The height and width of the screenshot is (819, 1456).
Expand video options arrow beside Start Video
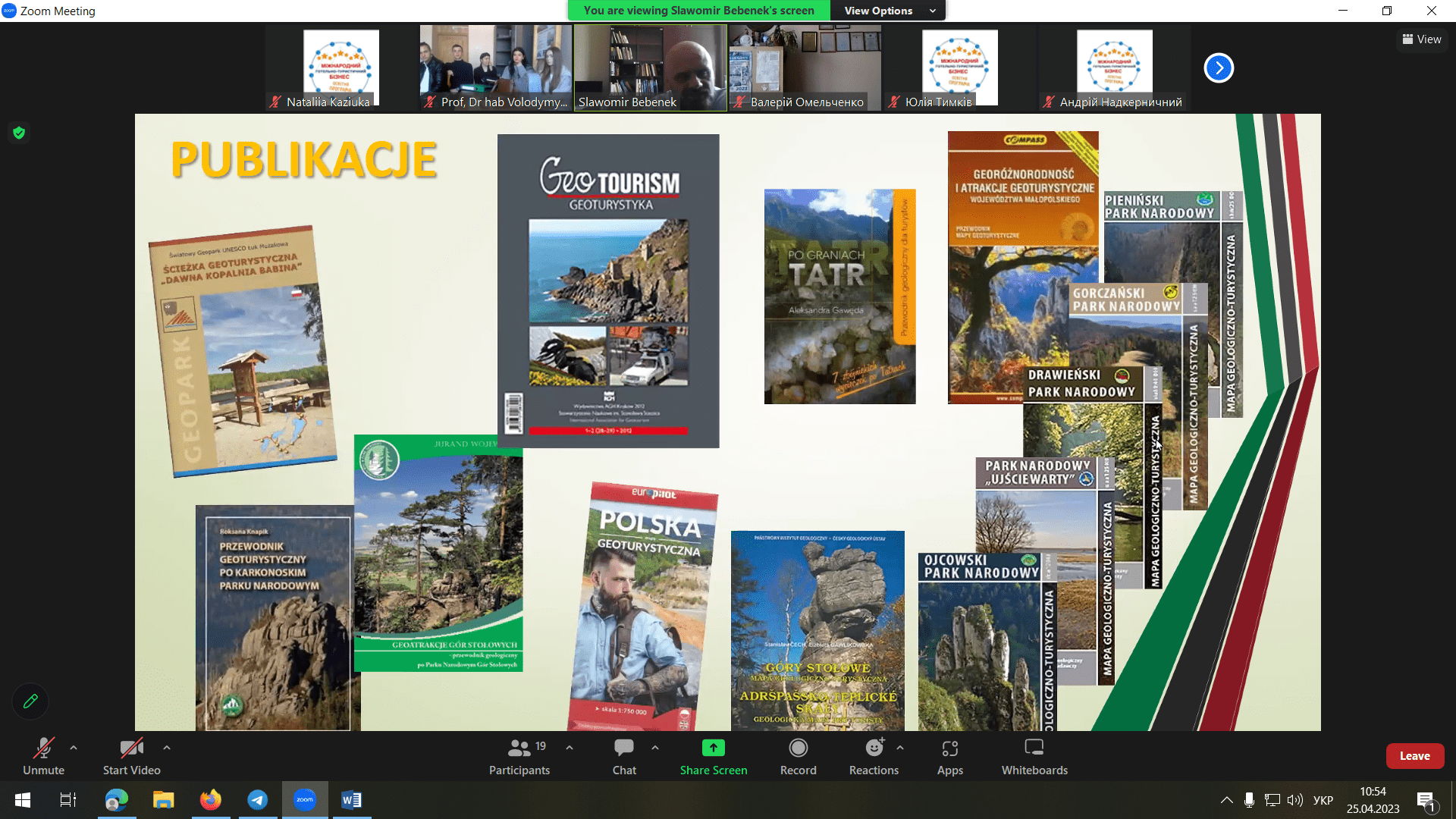click(167, 748)
